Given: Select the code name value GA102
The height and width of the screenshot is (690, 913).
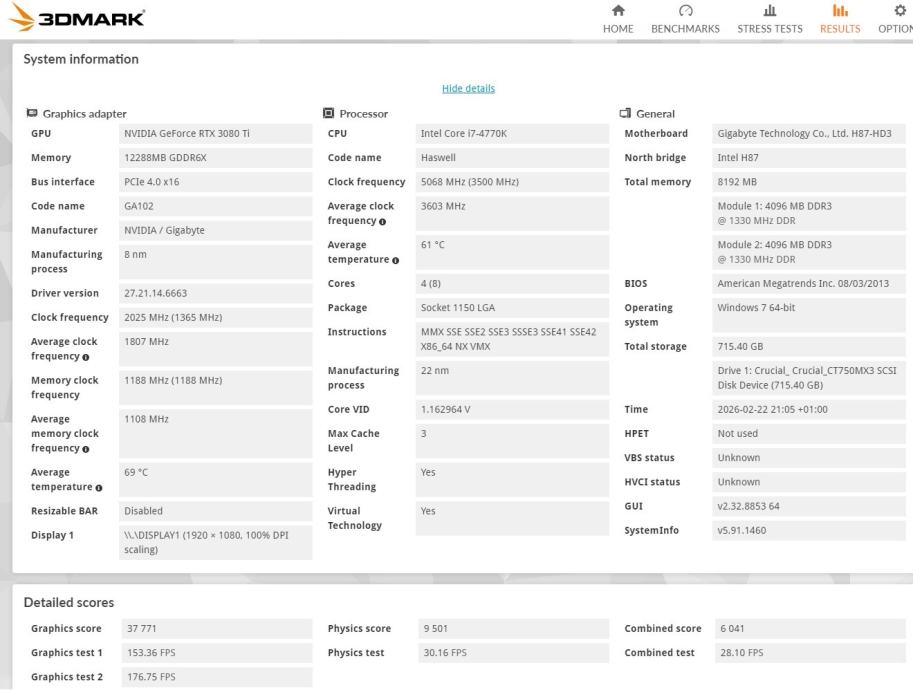Looking at the screenshot, I should tap(215, 206).
